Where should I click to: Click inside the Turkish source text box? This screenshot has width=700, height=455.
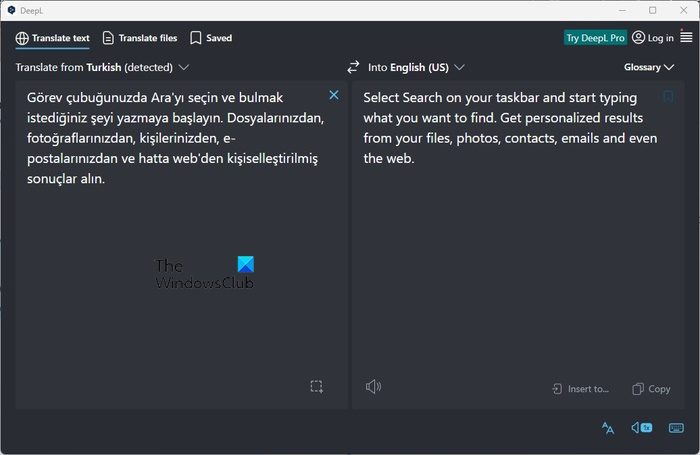coord(181,245)
